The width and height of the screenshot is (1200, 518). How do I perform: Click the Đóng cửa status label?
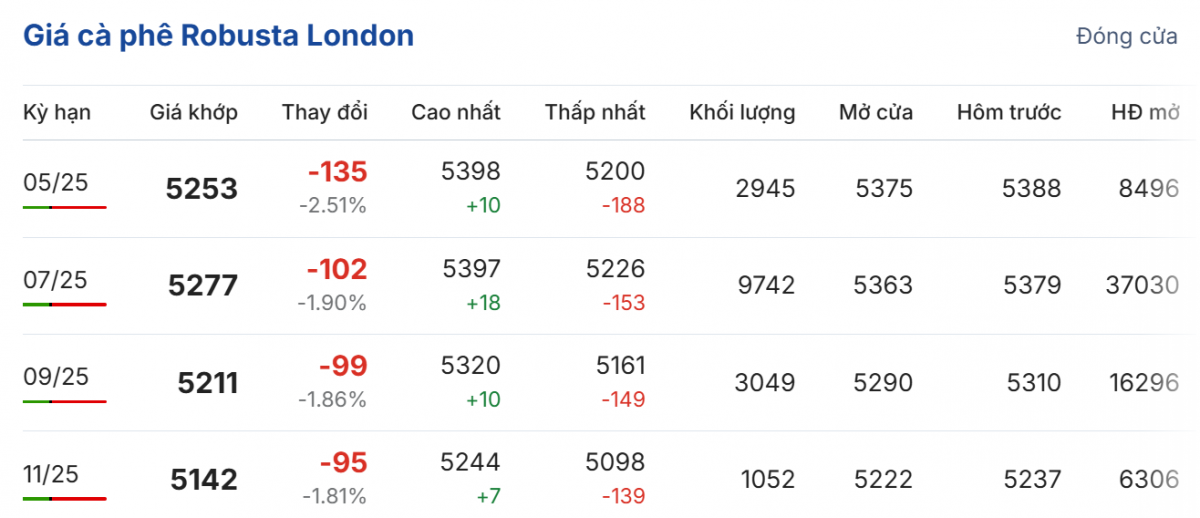click(1127, 37)
